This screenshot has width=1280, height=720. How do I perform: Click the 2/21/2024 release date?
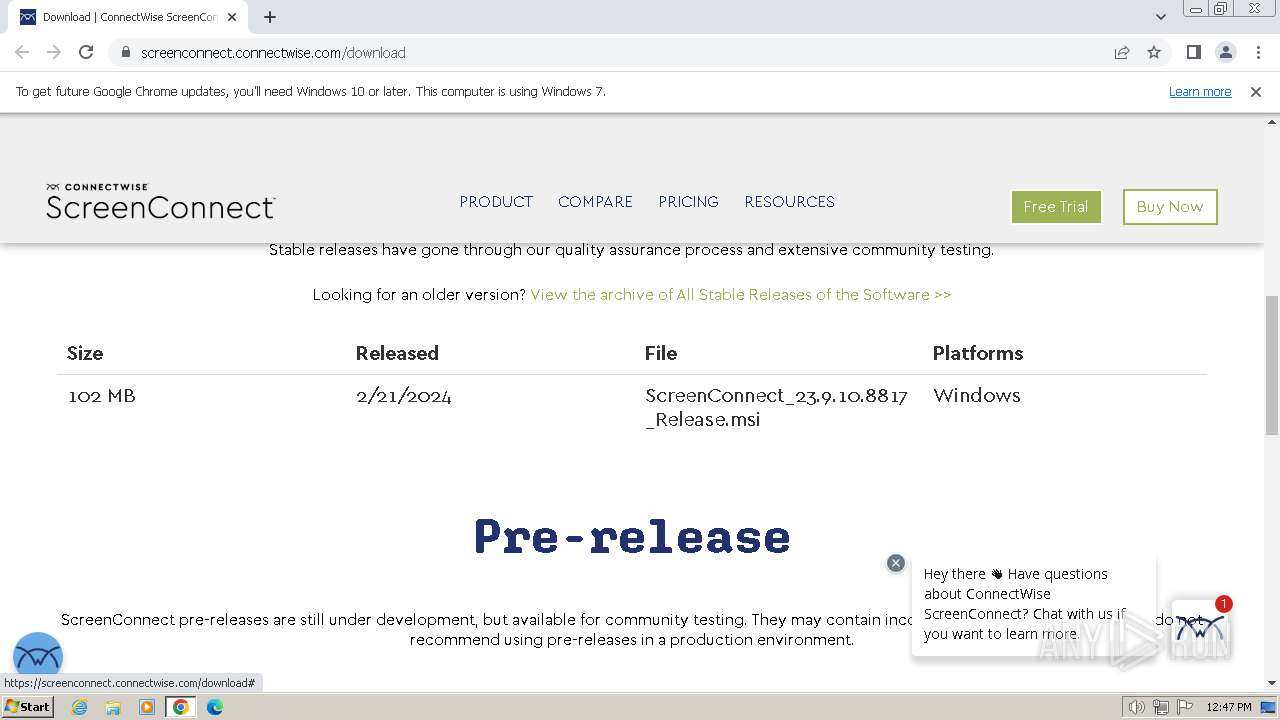pyautogui.click(x=404, y=396)
